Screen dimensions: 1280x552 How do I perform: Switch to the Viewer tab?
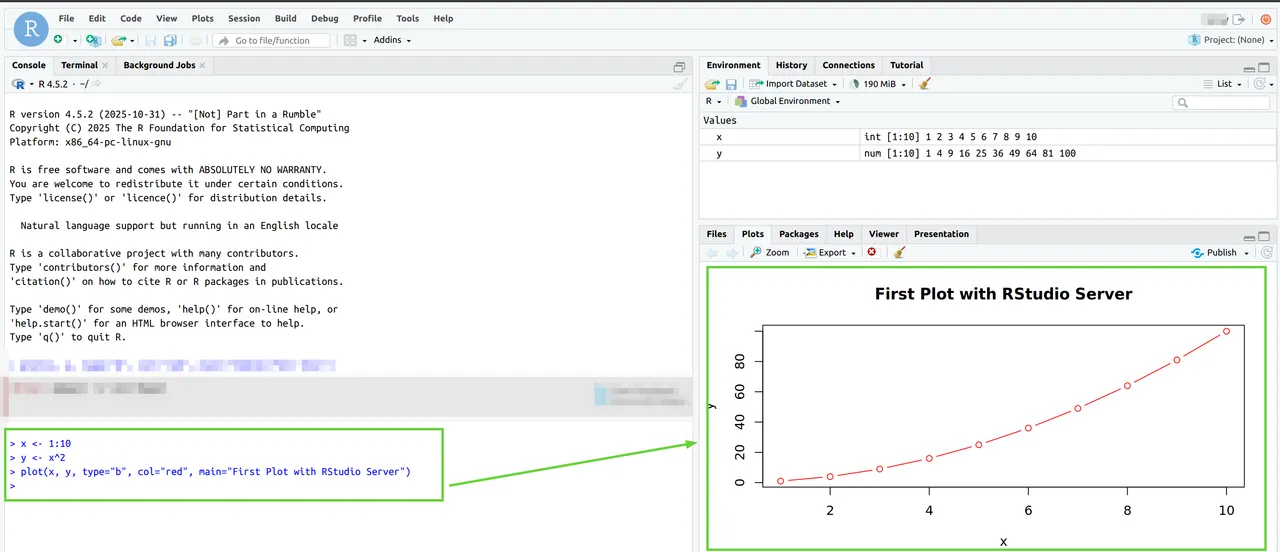[884, 234]
